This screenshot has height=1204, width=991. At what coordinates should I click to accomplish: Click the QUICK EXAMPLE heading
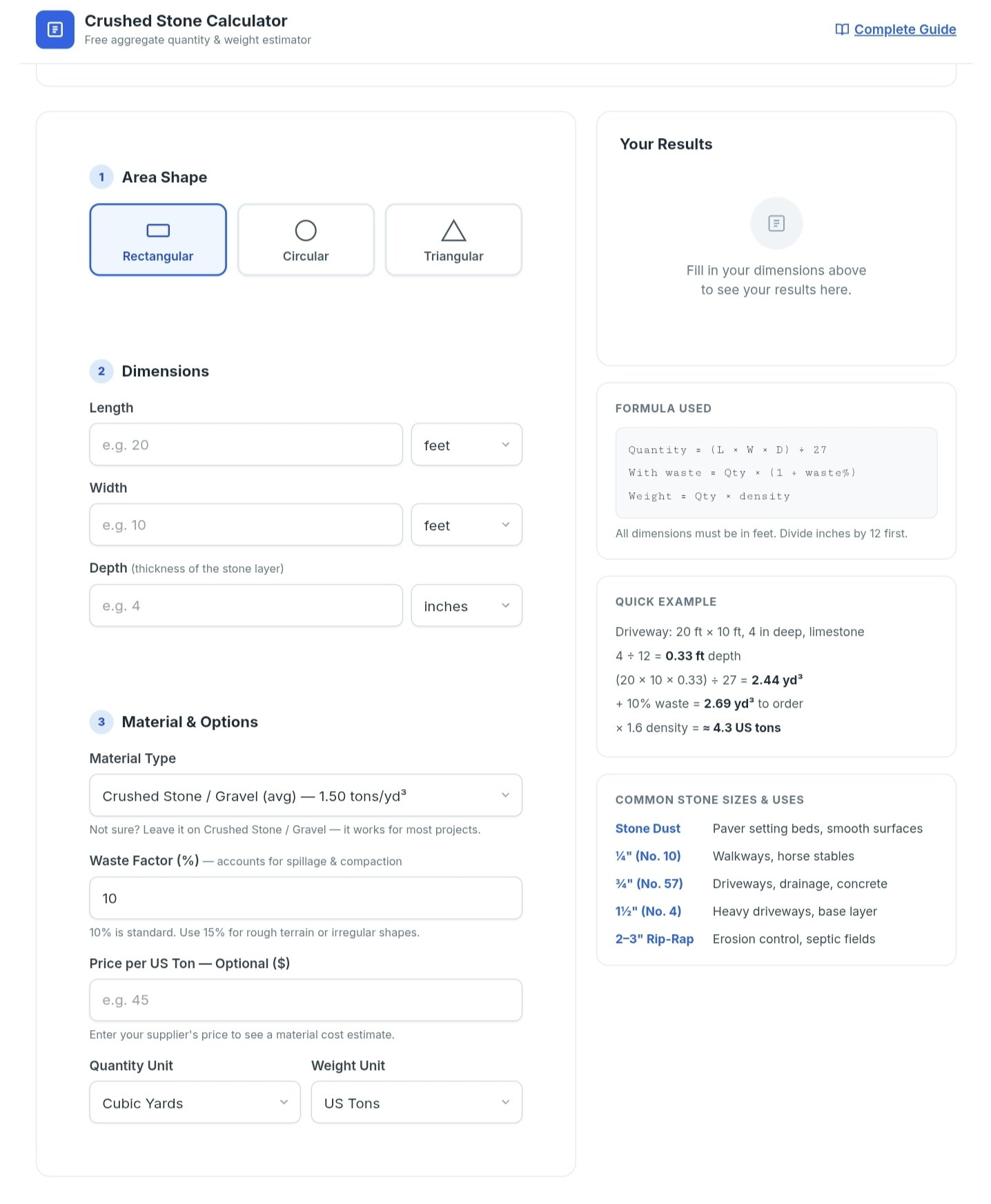point(666,602)
